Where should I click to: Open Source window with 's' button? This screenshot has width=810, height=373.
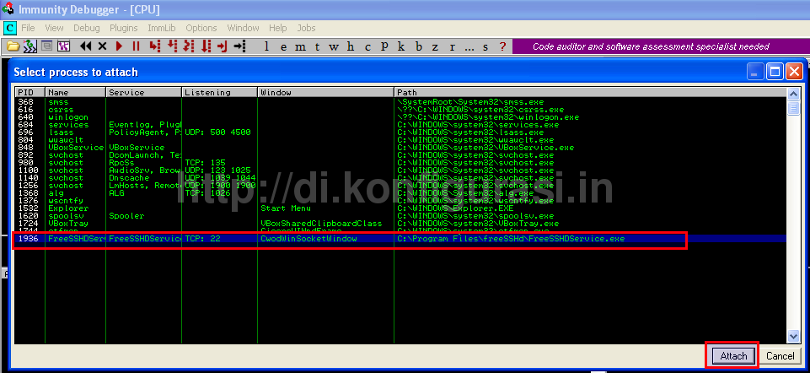[x=486, y=46]
